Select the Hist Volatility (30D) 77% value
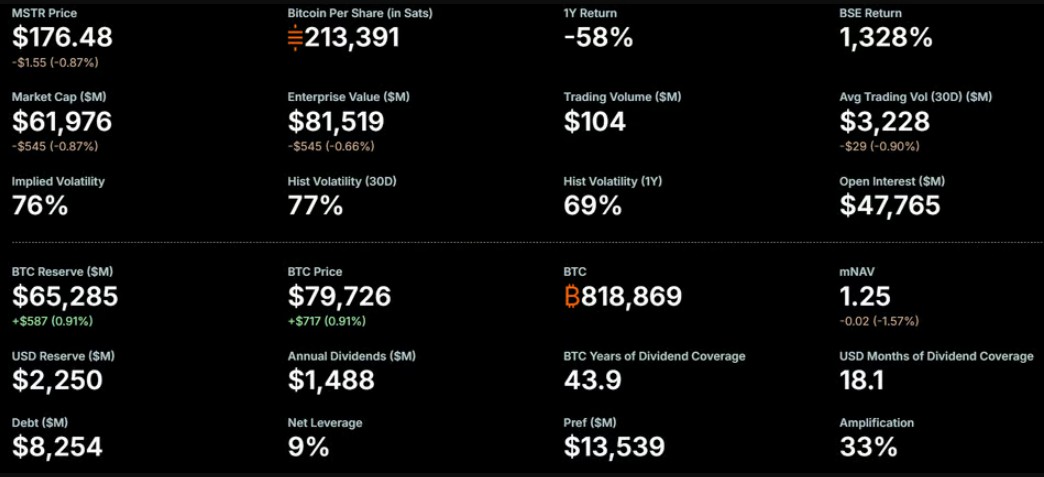The image size is (1044, 477). click(316, 205)
